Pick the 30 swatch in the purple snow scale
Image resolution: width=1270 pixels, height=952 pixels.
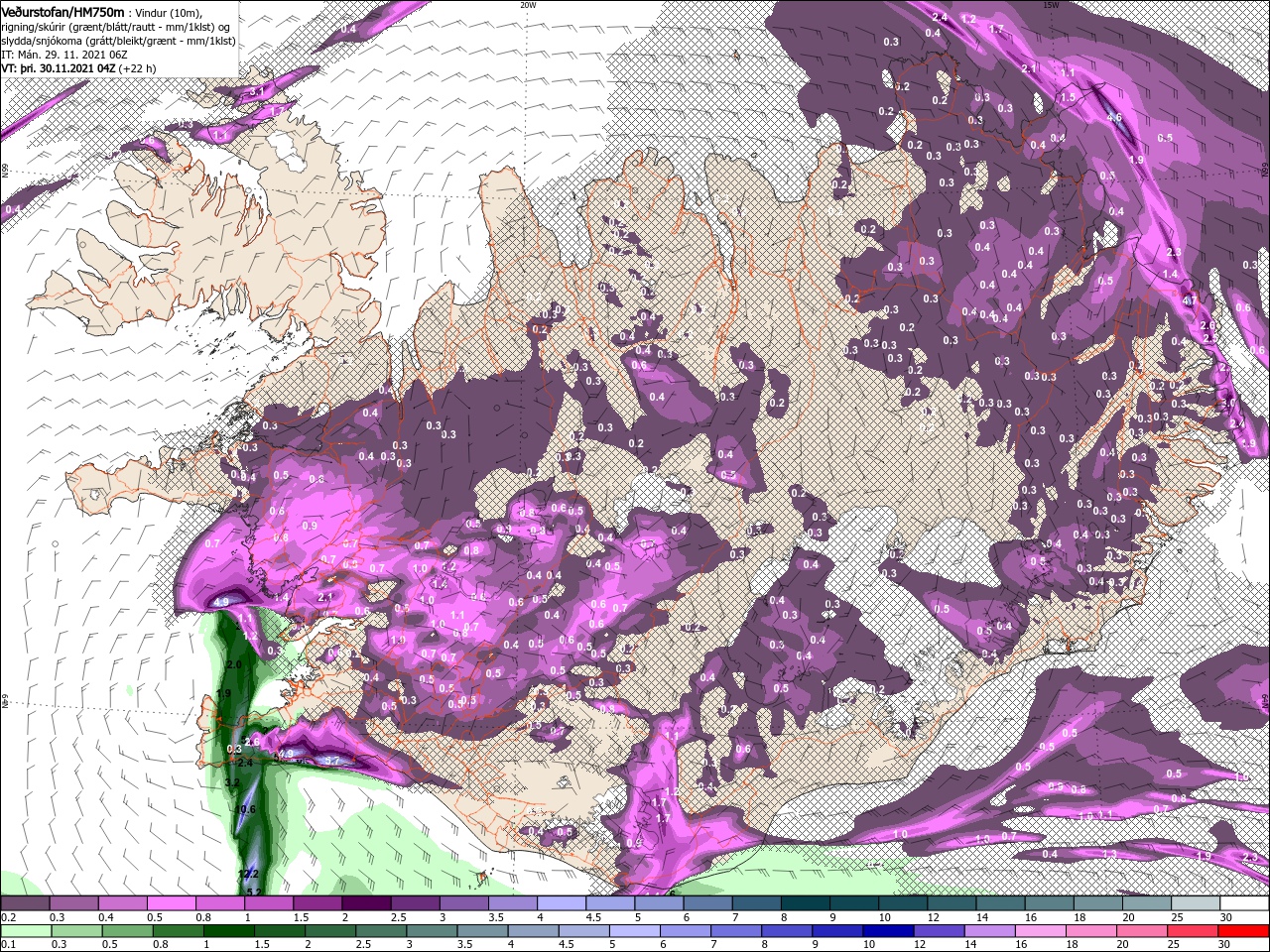pyautogui.click(x=1244, y=903)
